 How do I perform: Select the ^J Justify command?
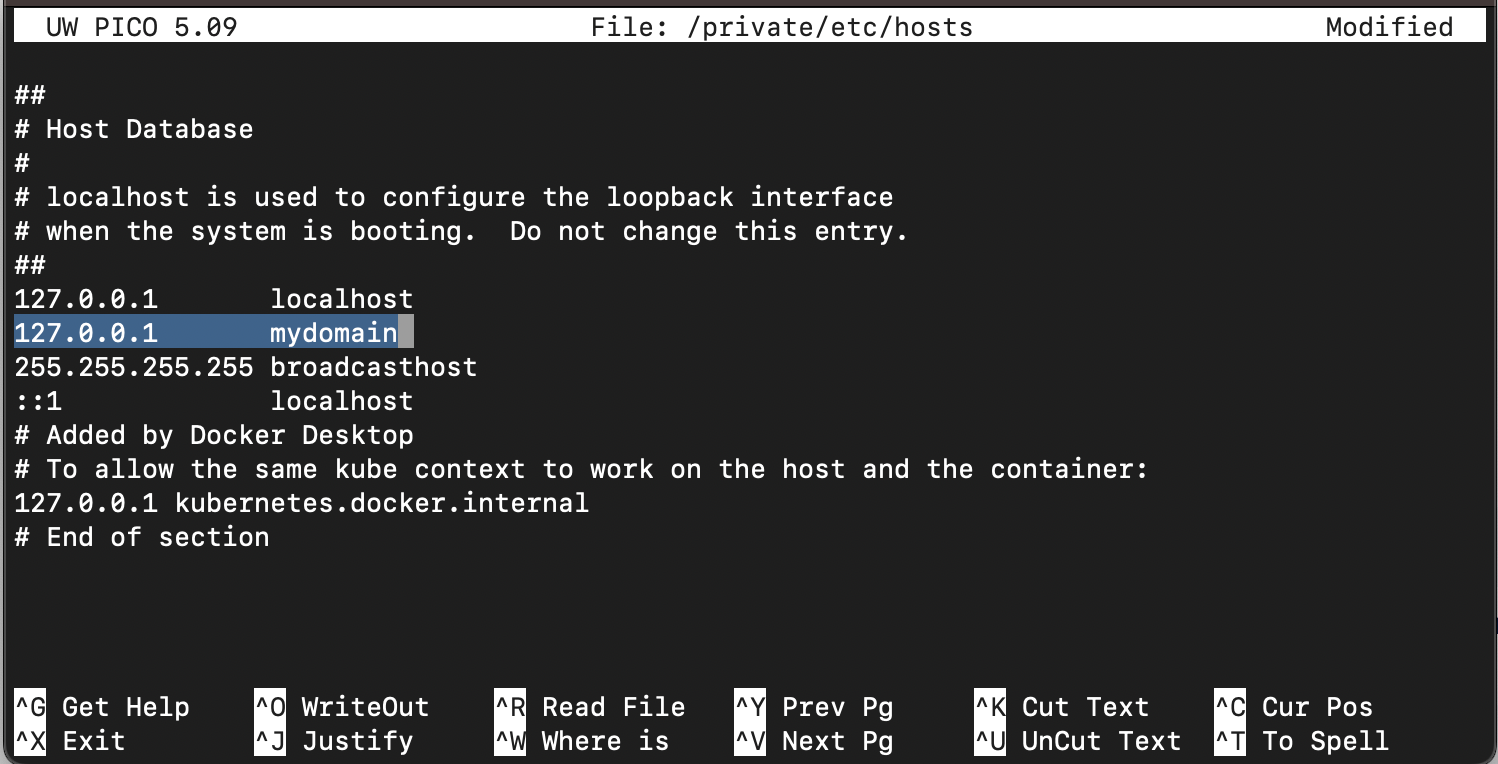point(334,741)
